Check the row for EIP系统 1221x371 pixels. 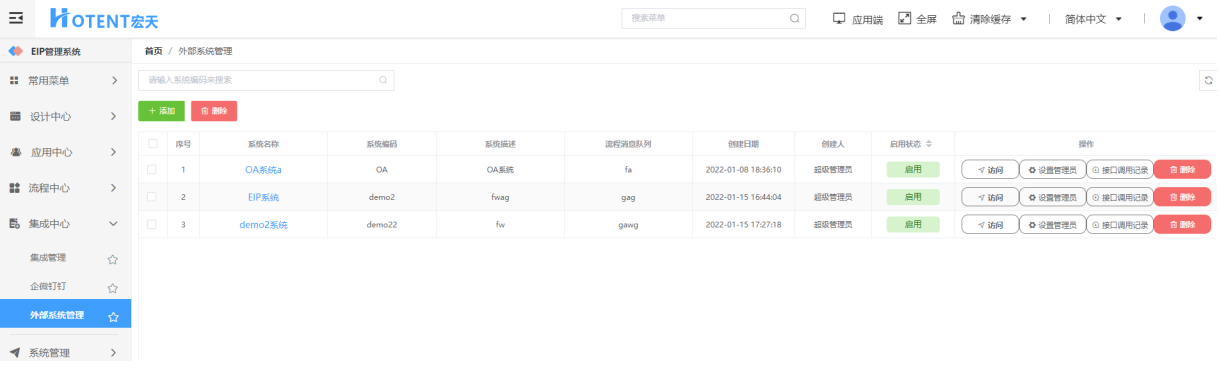[x=152, y=197]
